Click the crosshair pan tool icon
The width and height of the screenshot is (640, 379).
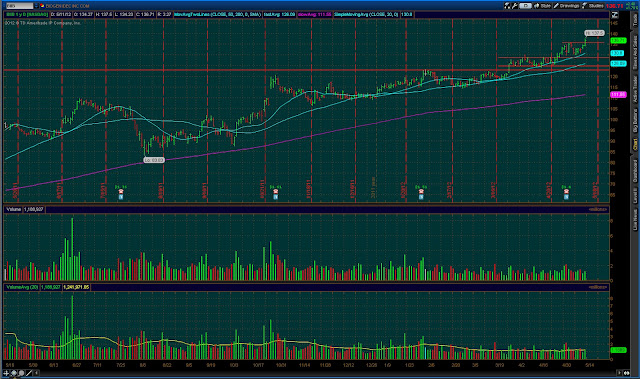(x=6, y=373)
